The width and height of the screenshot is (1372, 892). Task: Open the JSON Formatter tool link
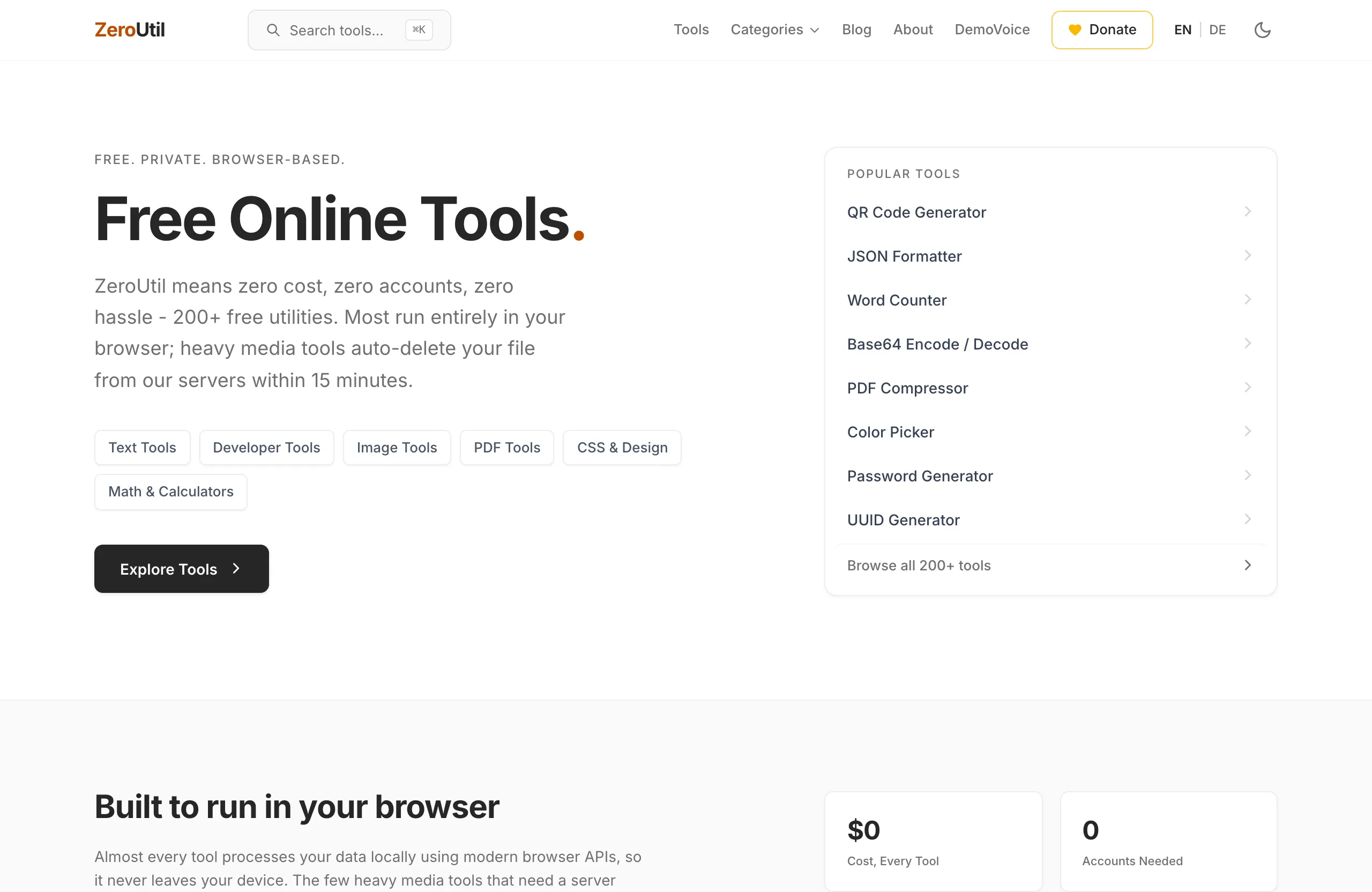(x=1050, y=256)
